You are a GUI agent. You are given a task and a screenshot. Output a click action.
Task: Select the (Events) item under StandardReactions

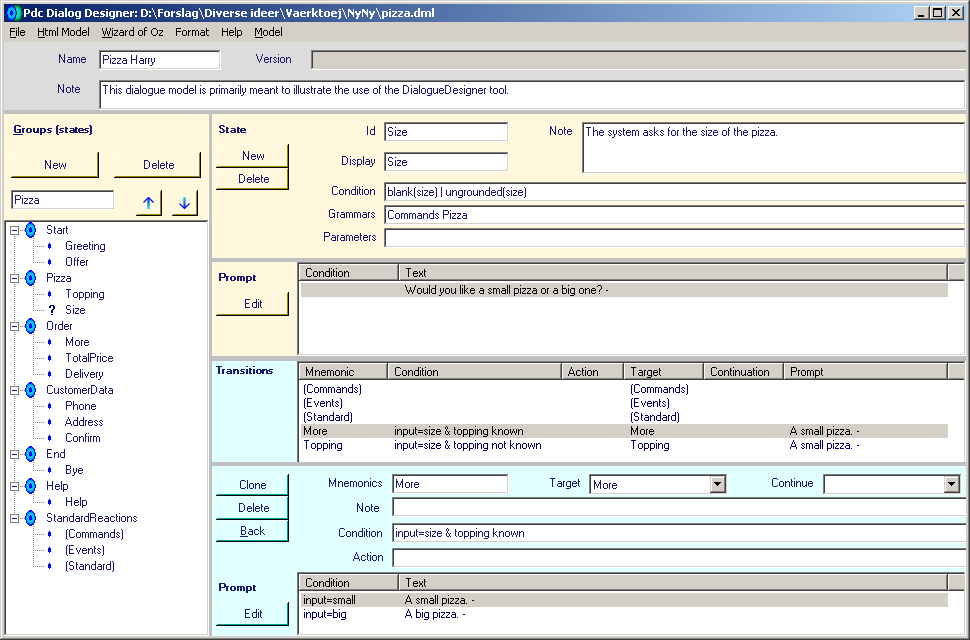85,550
